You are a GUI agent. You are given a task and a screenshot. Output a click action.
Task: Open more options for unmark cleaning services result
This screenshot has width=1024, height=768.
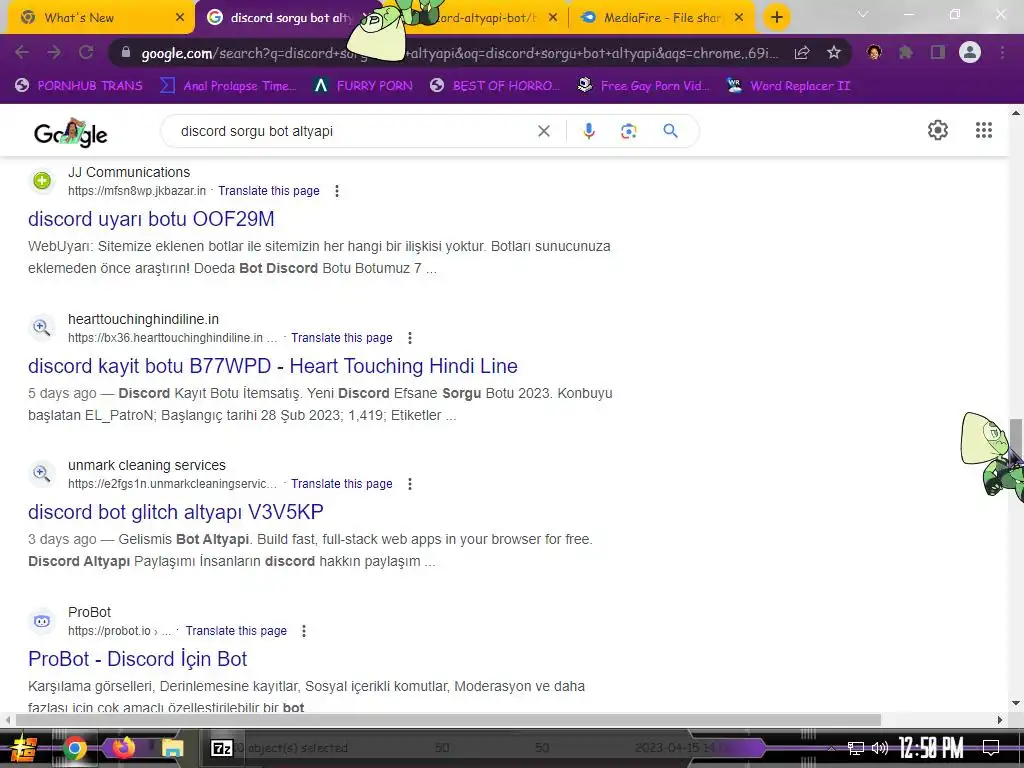tap(410, 484)
